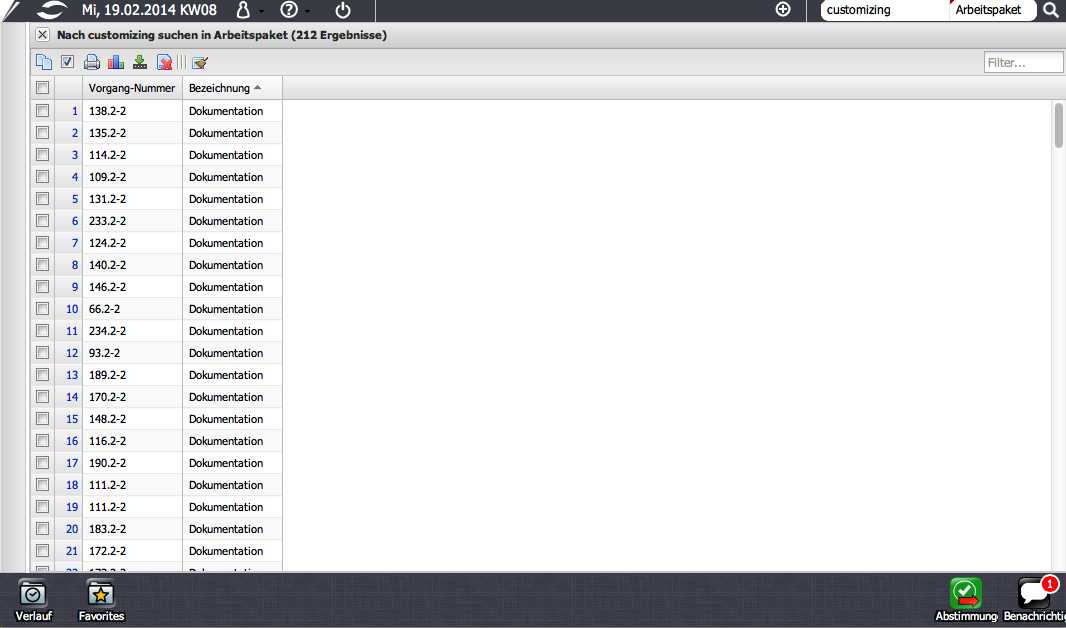1066x628 pixels.
Task: Tick the checkbox for row 138.2-2
Action: (42, 111)
